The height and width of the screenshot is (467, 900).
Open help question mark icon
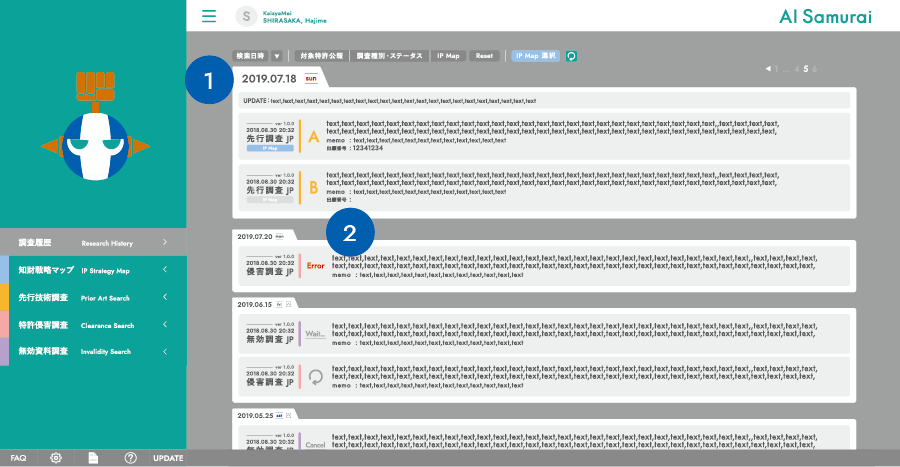(x=130, y=457)
